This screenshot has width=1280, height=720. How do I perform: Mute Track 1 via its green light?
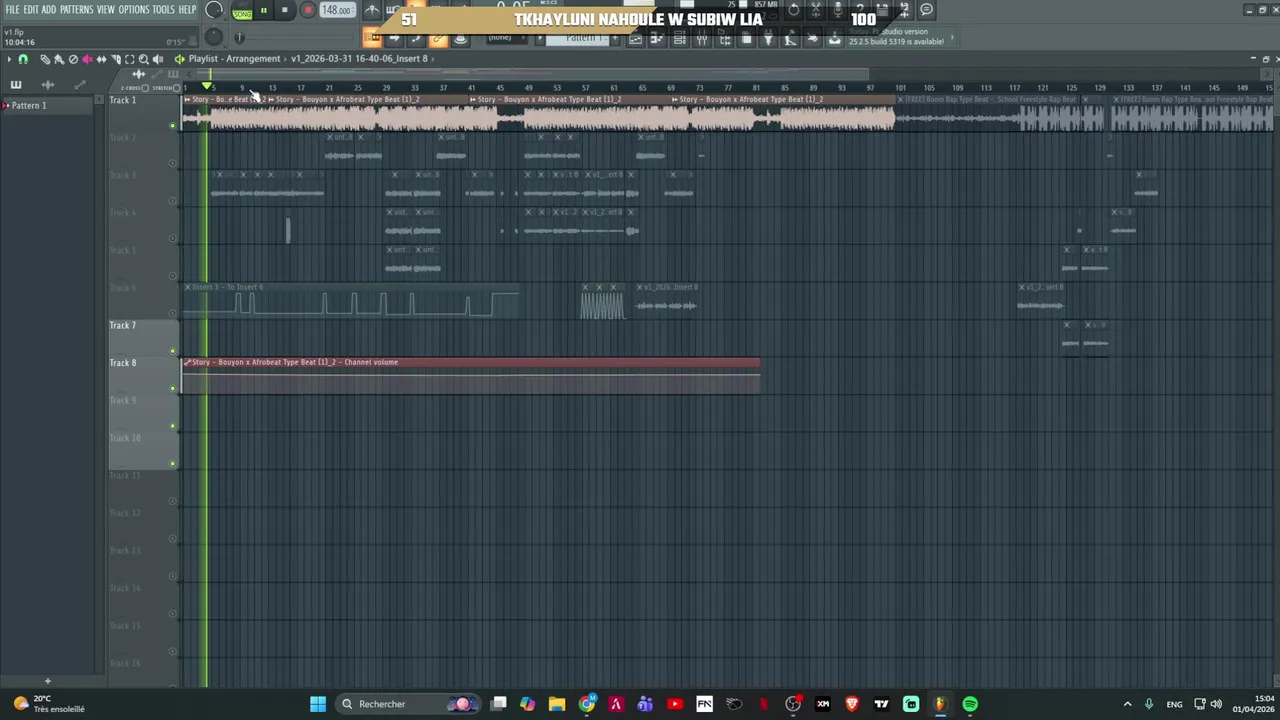(x=173, y=126)
